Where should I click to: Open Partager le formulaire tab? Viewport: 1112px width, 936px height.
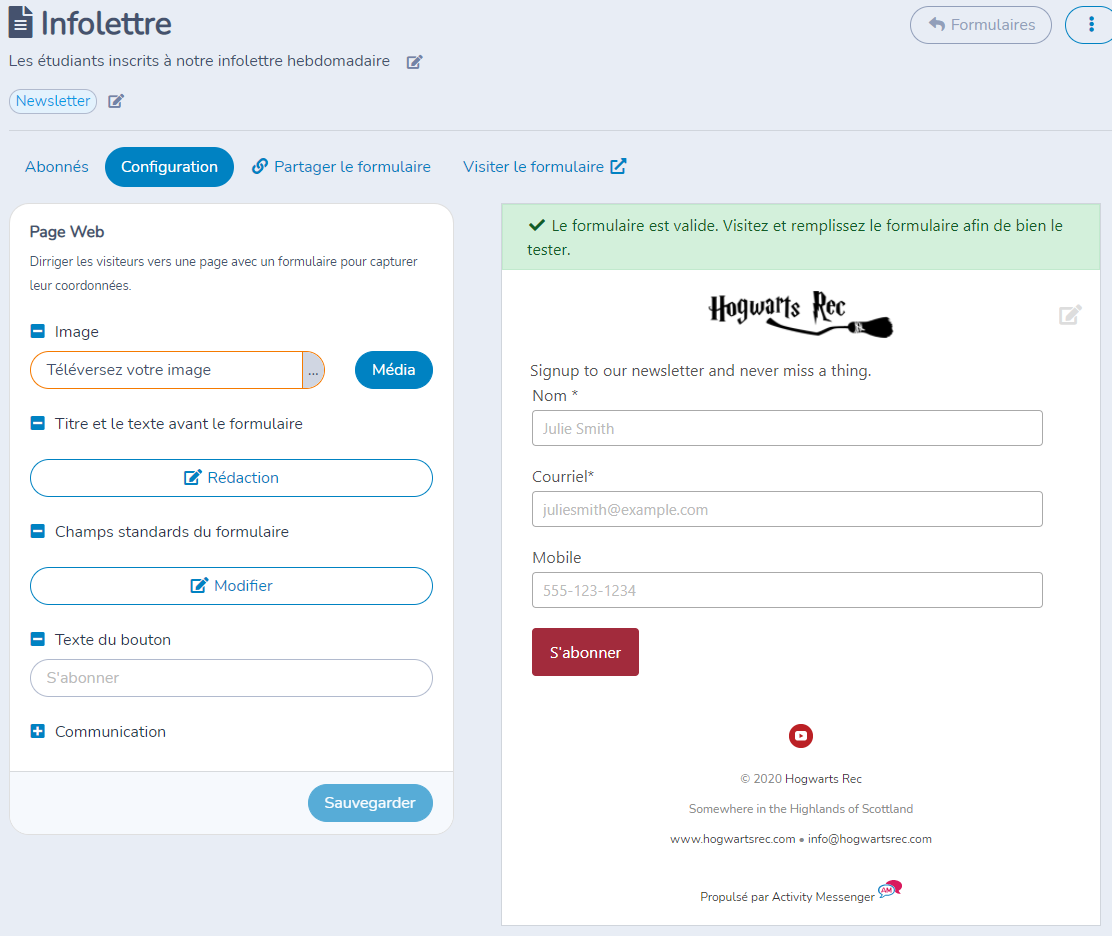(341, 167)
